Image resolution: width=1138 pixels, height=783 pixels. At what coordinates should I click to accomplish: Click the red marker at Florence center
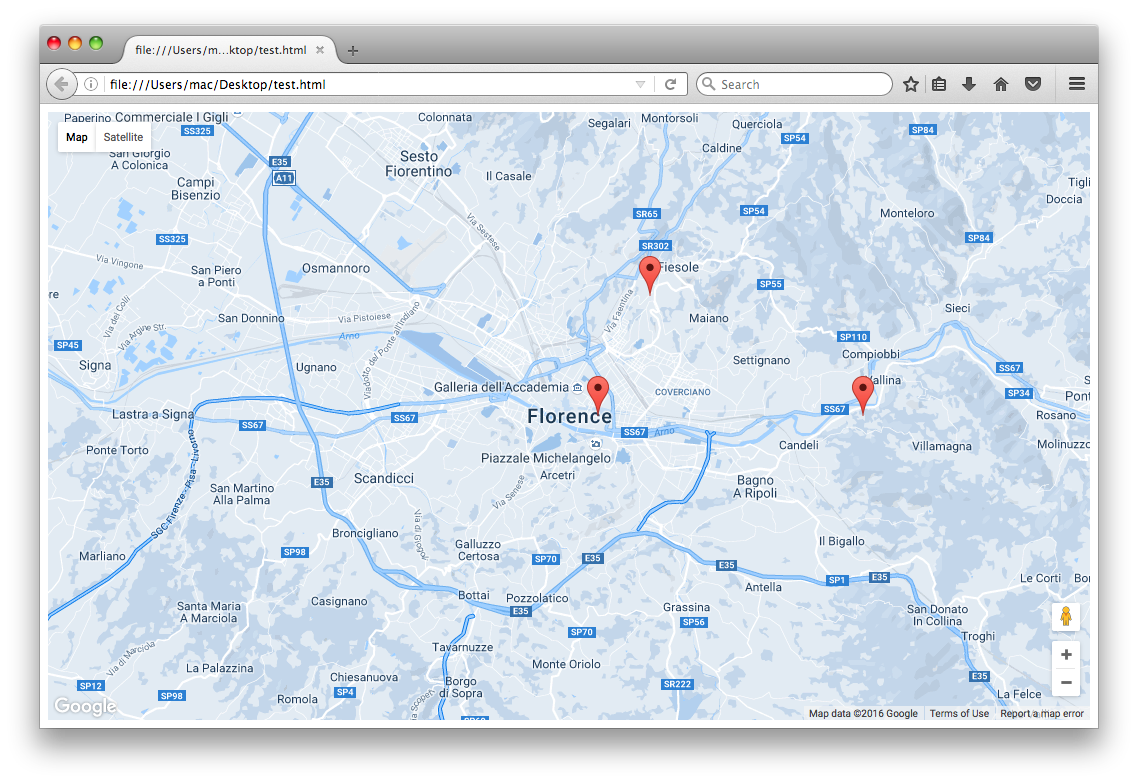(x=598, y=395)
